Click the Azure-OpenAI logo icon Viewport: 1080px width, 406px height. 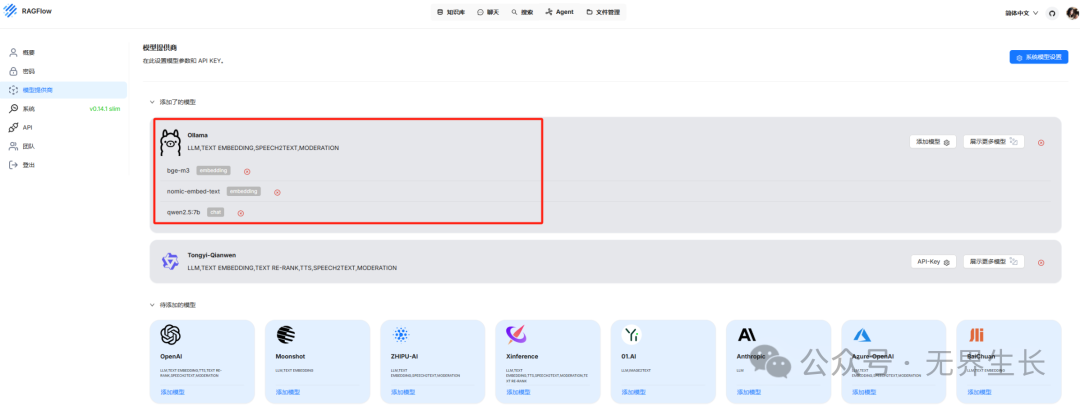(x=862, y=335)
